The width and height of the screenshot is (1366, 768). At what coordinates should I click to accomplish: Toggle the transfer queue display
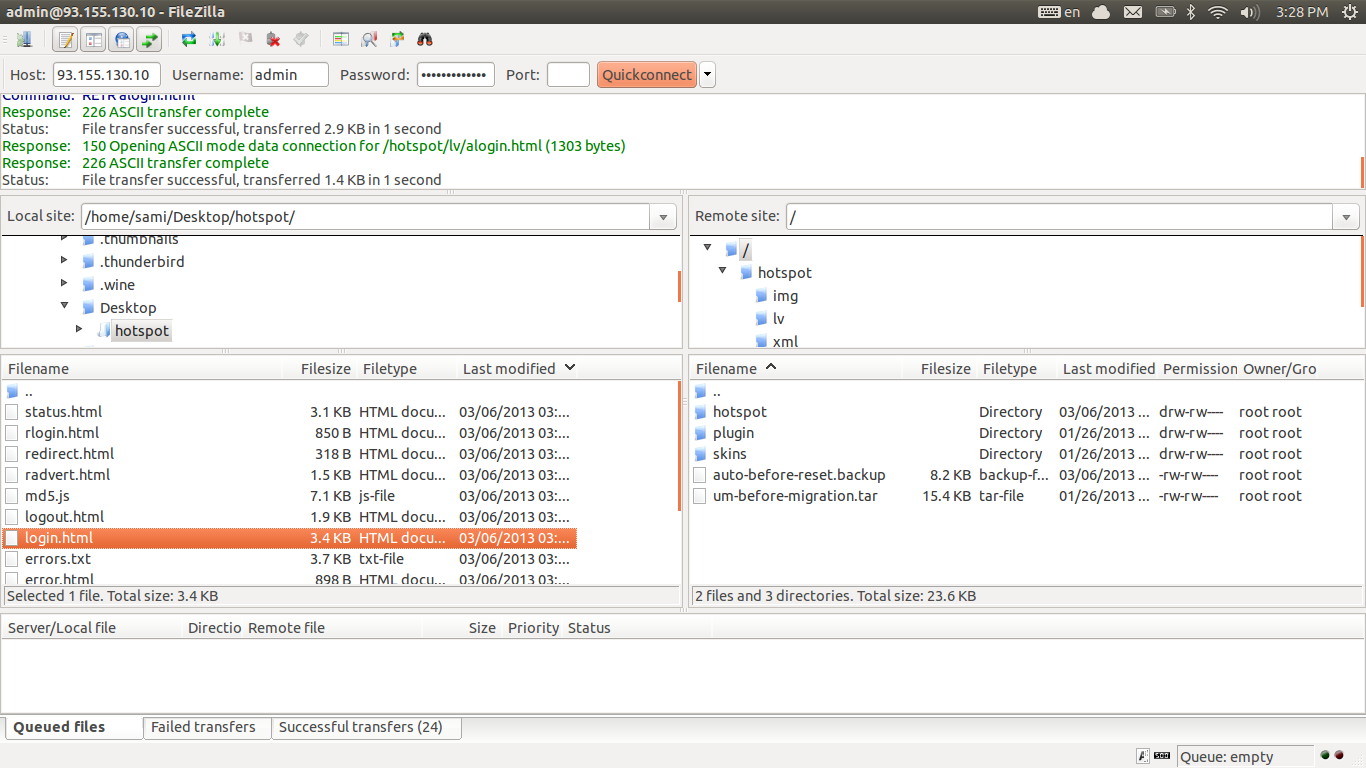[149, 40]
